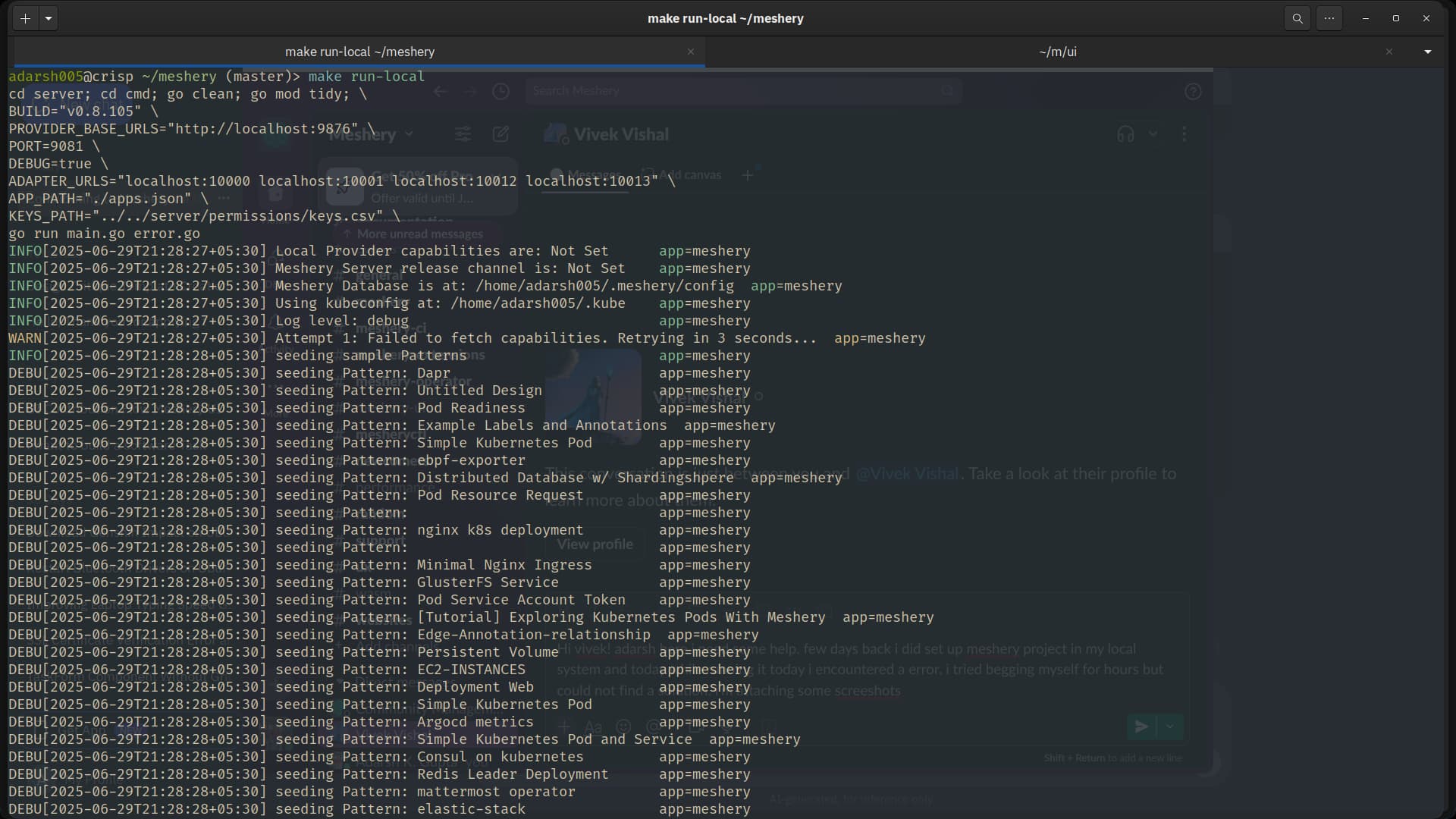Open Vivek Vishal conversation header name
1456x819 pixels.
(x=621, y=134)
